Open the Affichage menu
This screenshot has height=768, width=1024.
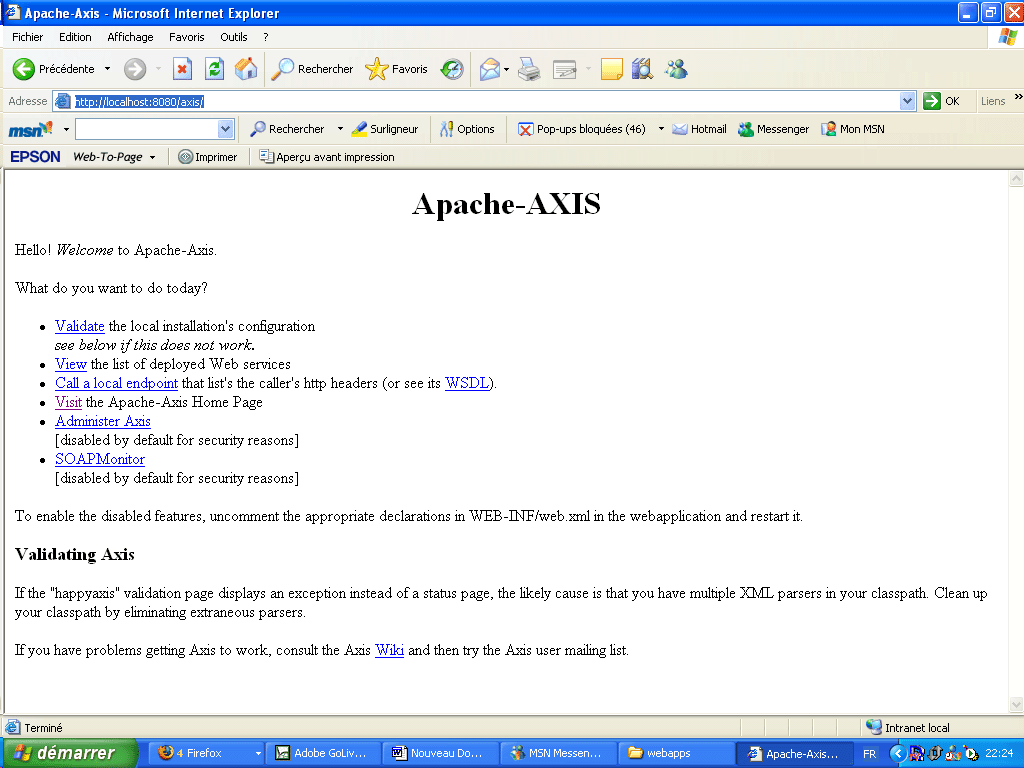pyautogui.click(x=130, y=37)
